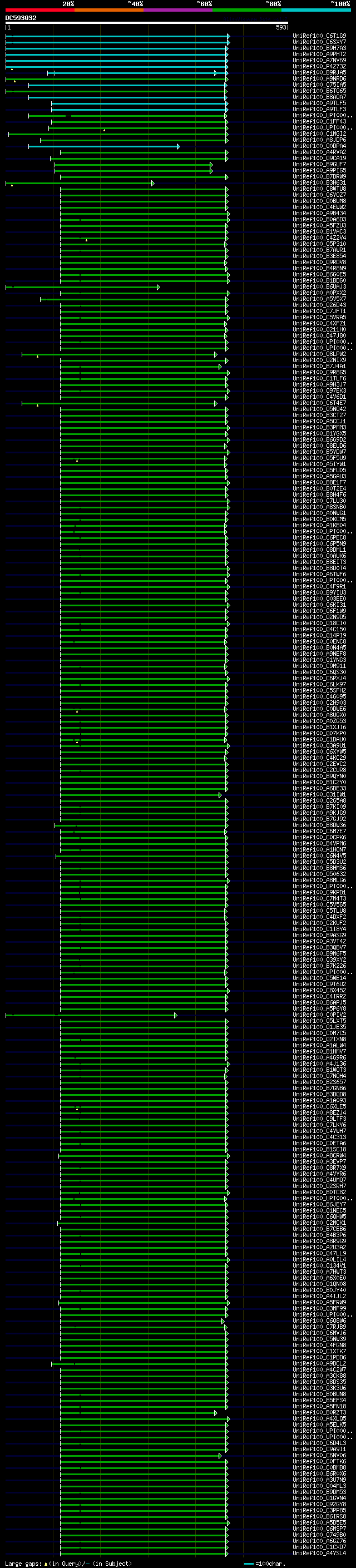356x1568 pixels.
Task: Select hit label UniRef100_Q75IA5
Action: click(319, 85)
